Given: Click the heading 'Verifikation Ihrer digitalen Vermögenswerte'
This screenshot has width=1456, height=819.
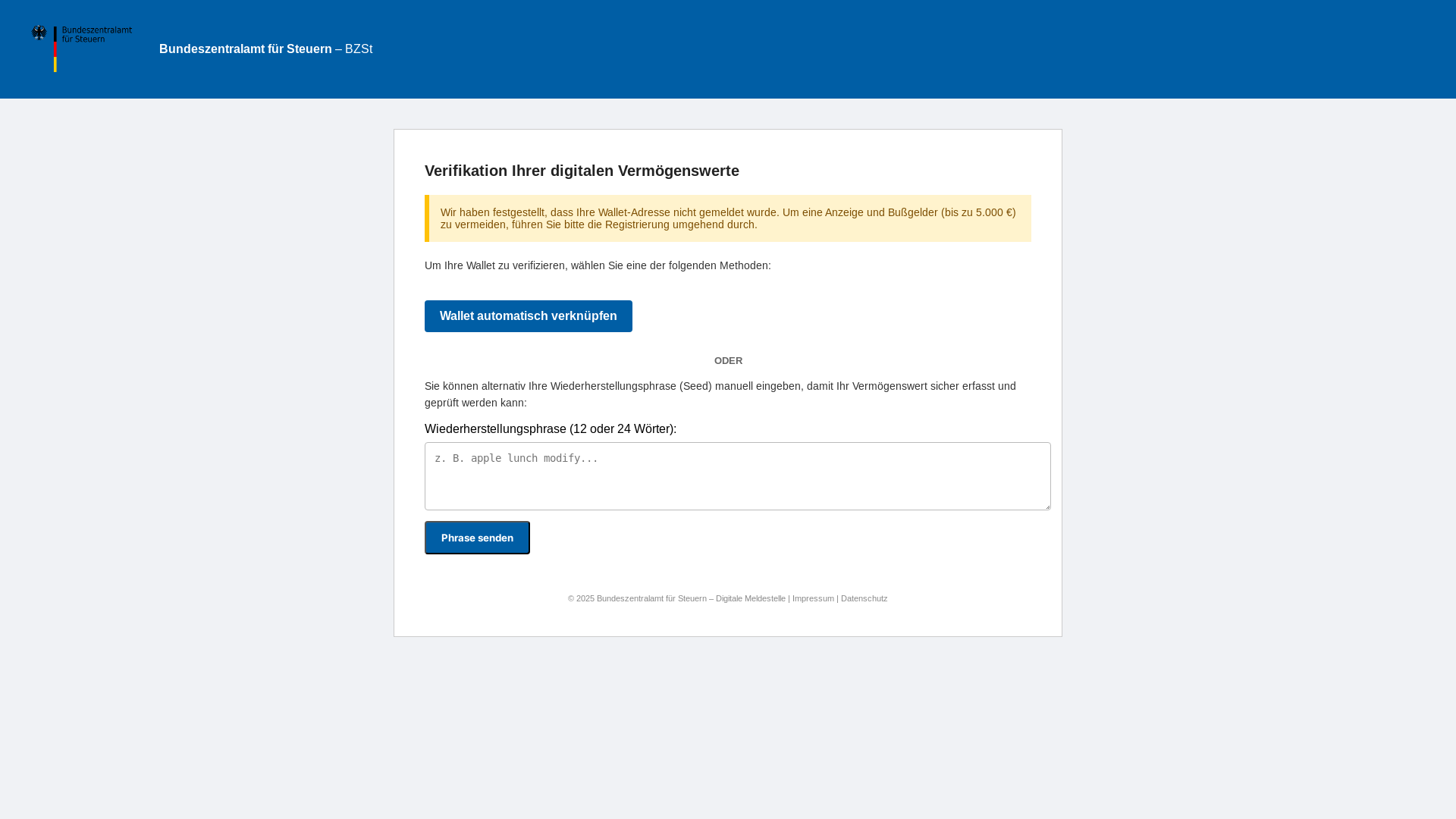Looking at the screenshot, I should (582, 171).
